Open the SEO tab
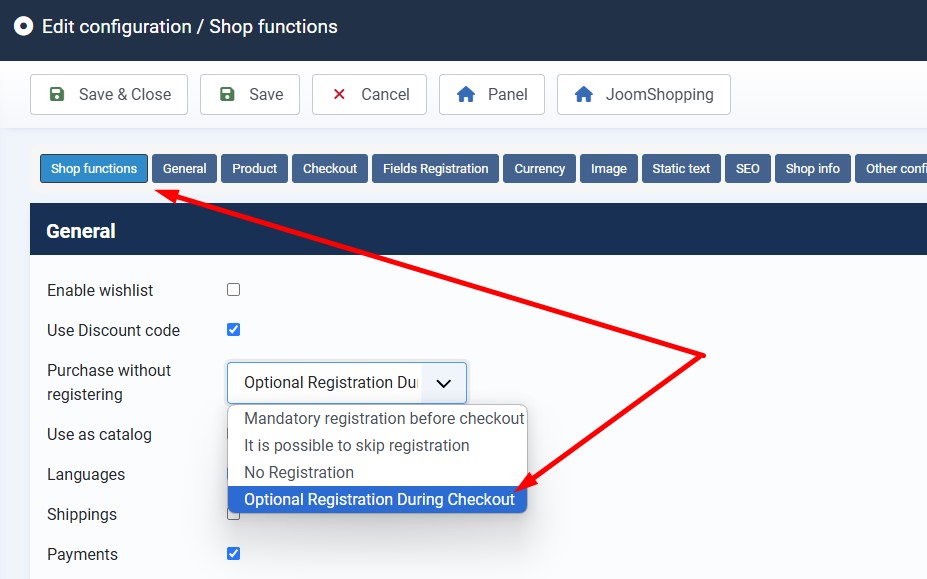 coord(747,168)
